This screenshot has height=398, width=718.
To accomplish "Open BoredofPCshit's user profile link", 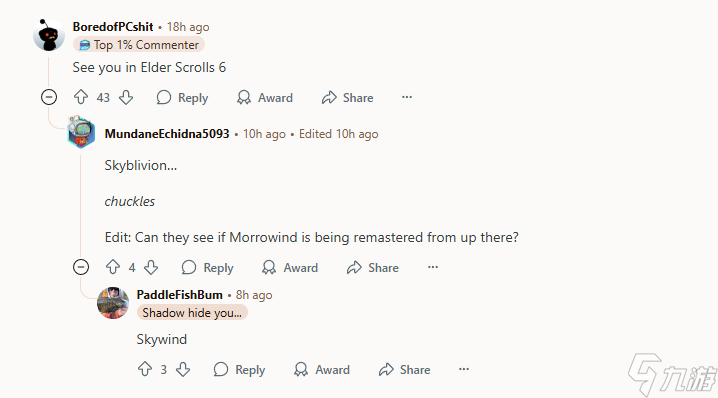I will point(113,27).
